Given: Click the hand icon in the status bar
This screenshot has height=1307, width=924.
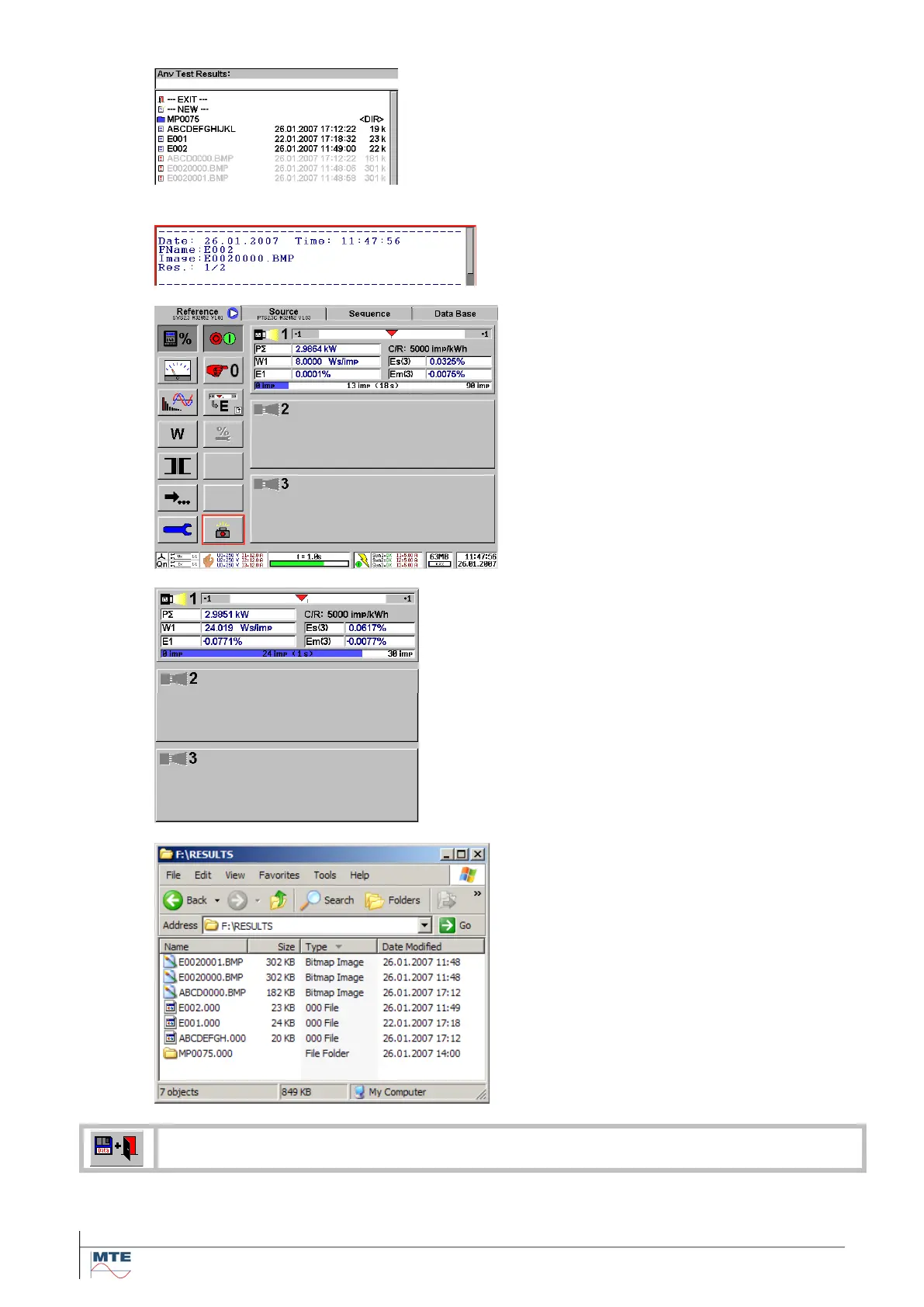Looking at the screenshot, I should (209, 560).
